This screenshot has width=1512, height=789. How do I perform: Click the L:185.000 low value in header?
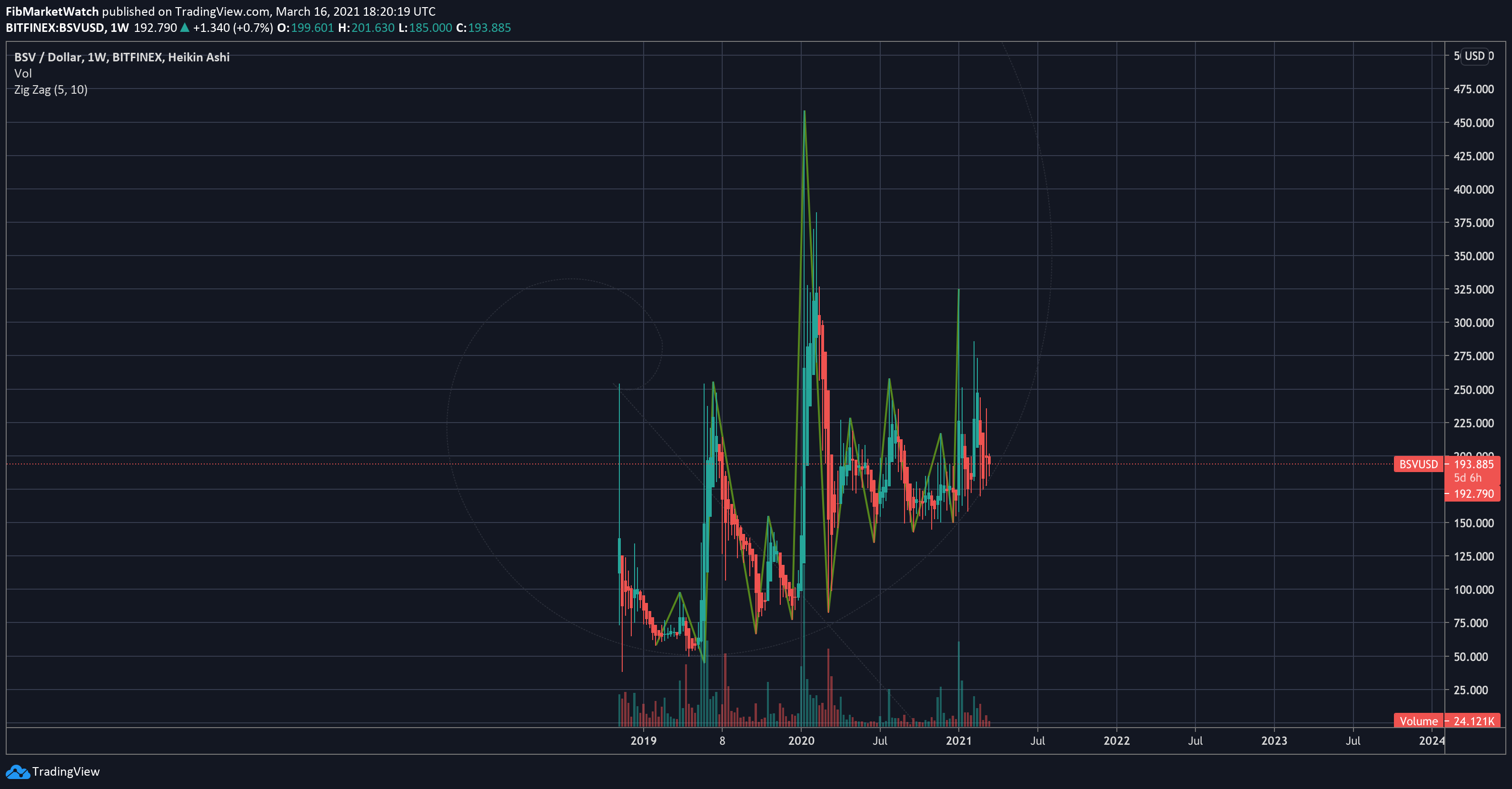(426, 28)
